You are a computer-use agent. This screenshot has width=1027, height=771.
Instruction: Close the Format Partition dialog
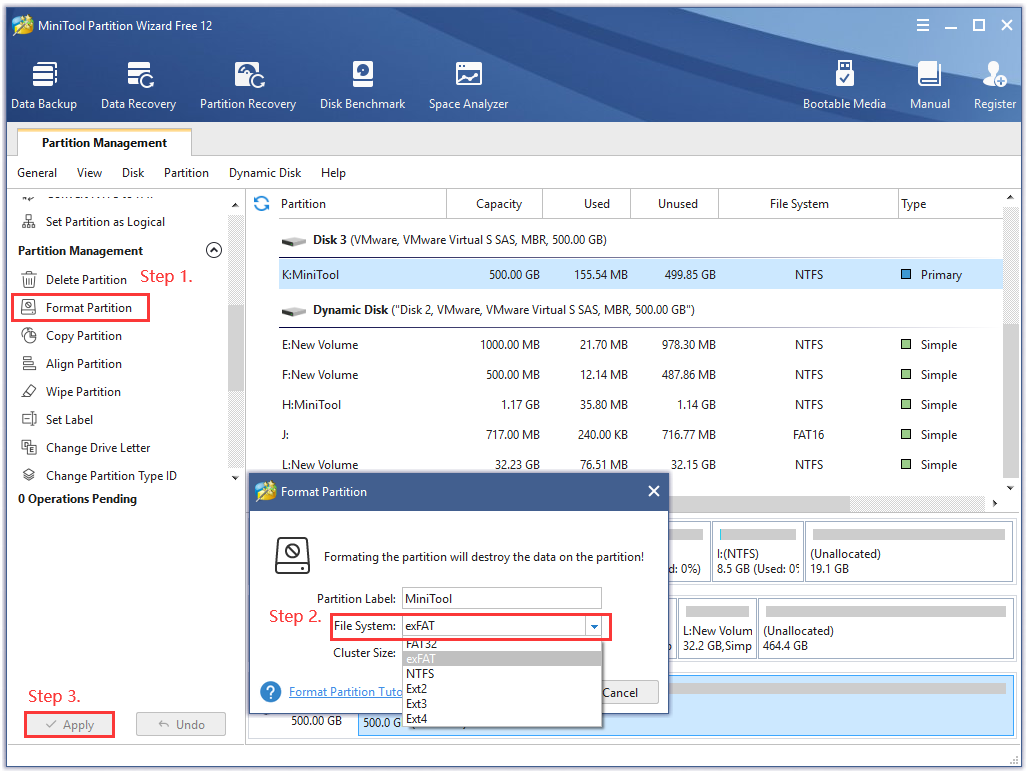pyautogui.click(x=654, y=491)
